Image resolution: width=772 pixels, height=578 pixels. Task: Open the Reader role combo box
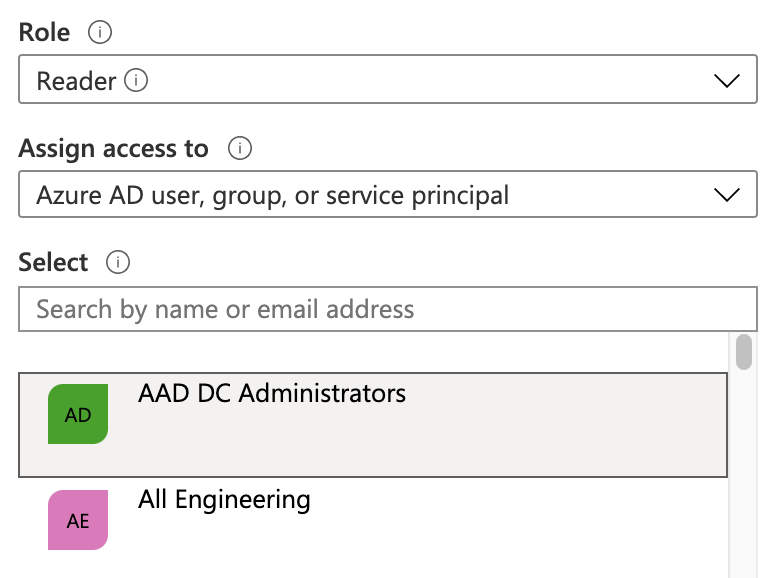[x=380, y=81]
